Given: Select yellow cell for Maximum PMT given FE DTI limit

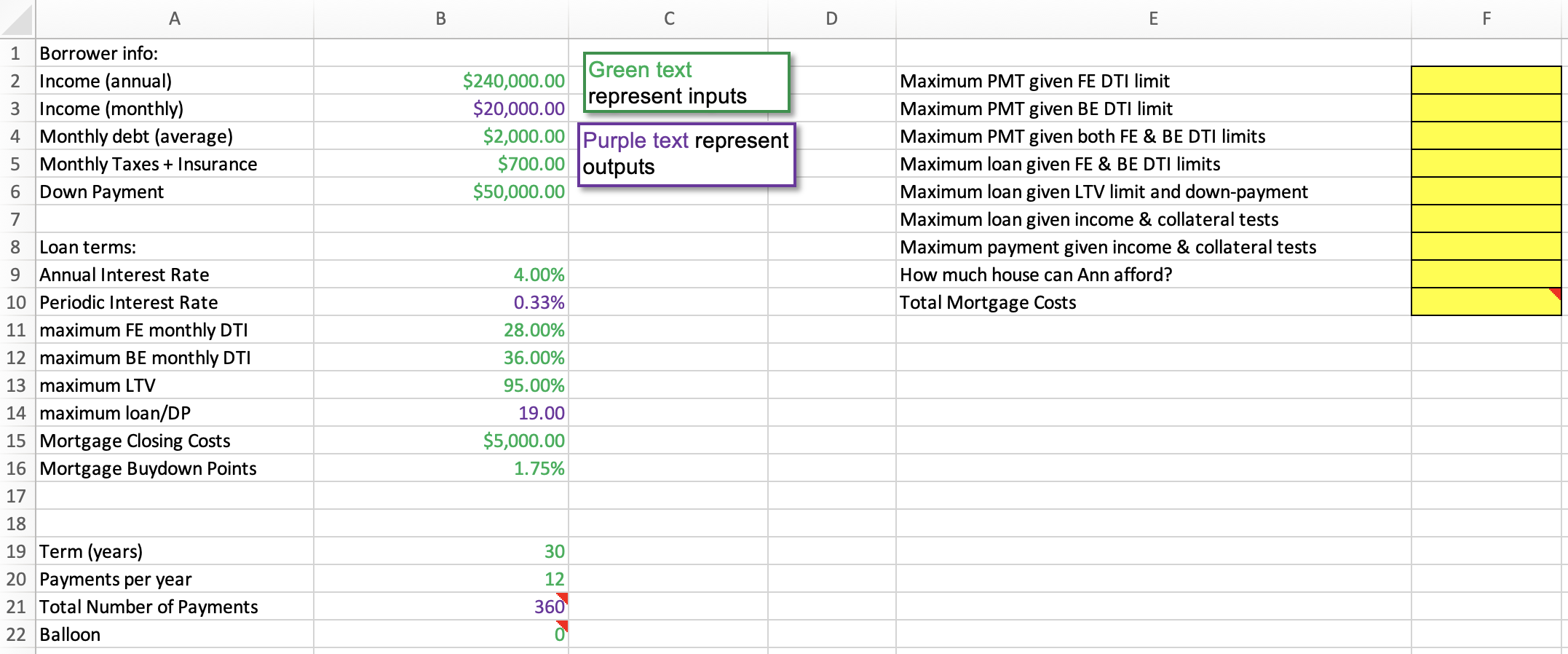Looking at the screenshot, I should pos(1486,81).
